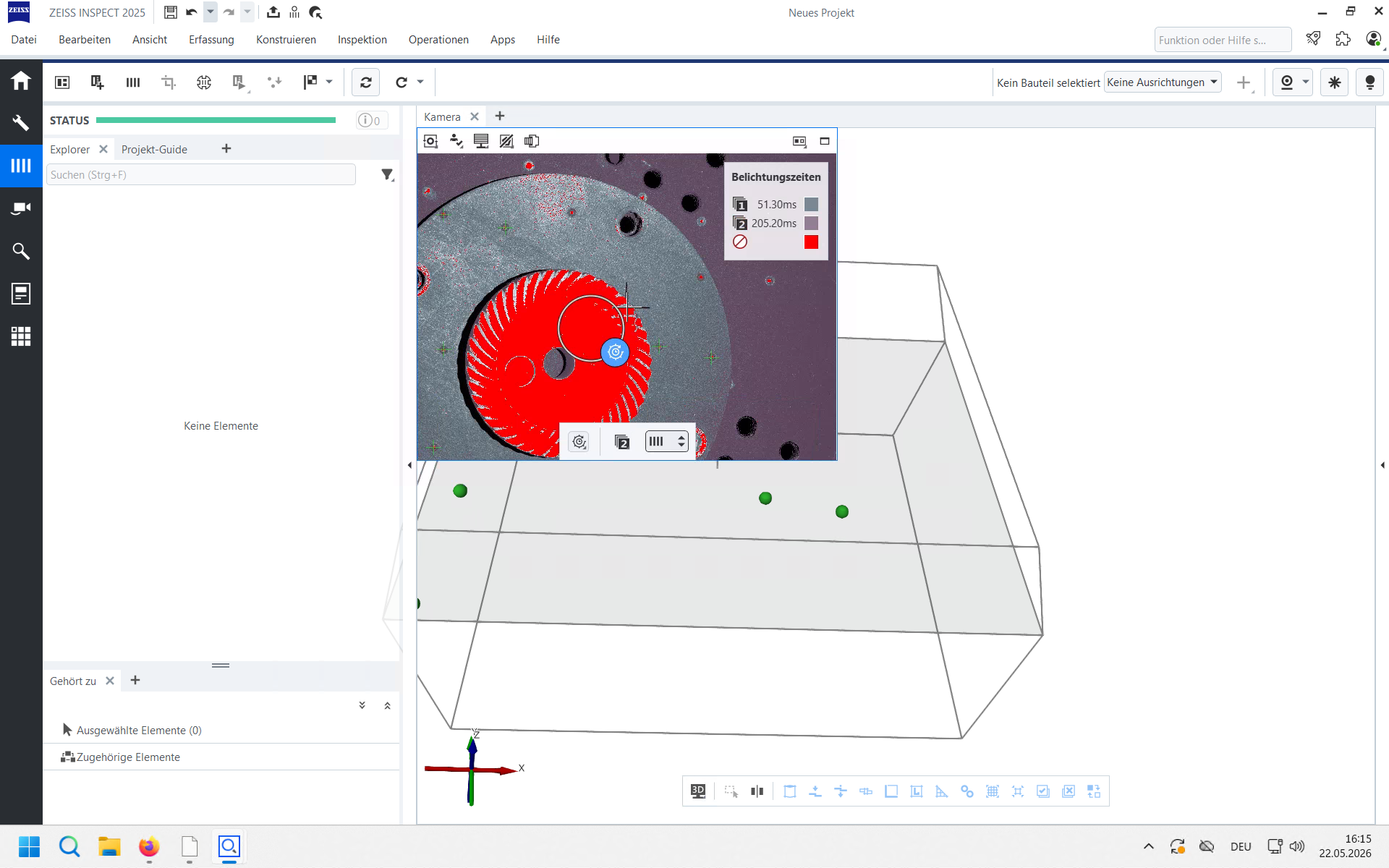Add a new tab next to Projekt-Guide
1389x868 pixels.
[226, 148]
